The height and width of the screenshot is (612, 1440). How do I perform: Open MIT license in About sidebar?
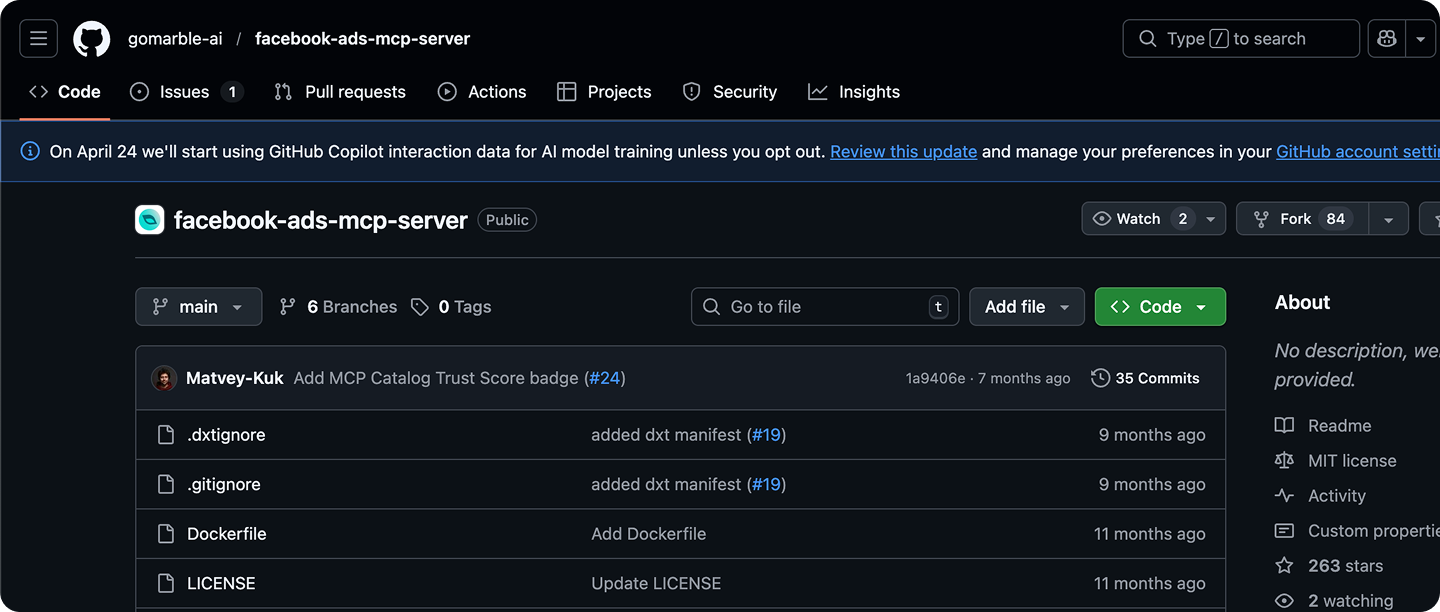tap(1336, 461)
